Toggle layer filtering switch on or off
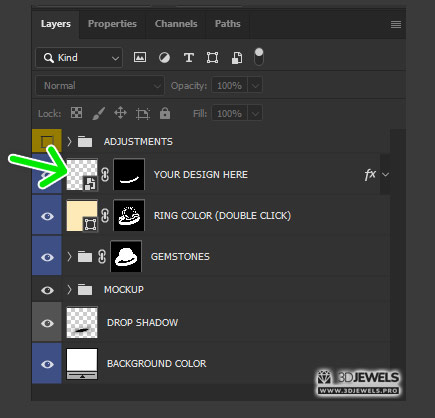This screenshot has height=418, width=435. (259, 56)
